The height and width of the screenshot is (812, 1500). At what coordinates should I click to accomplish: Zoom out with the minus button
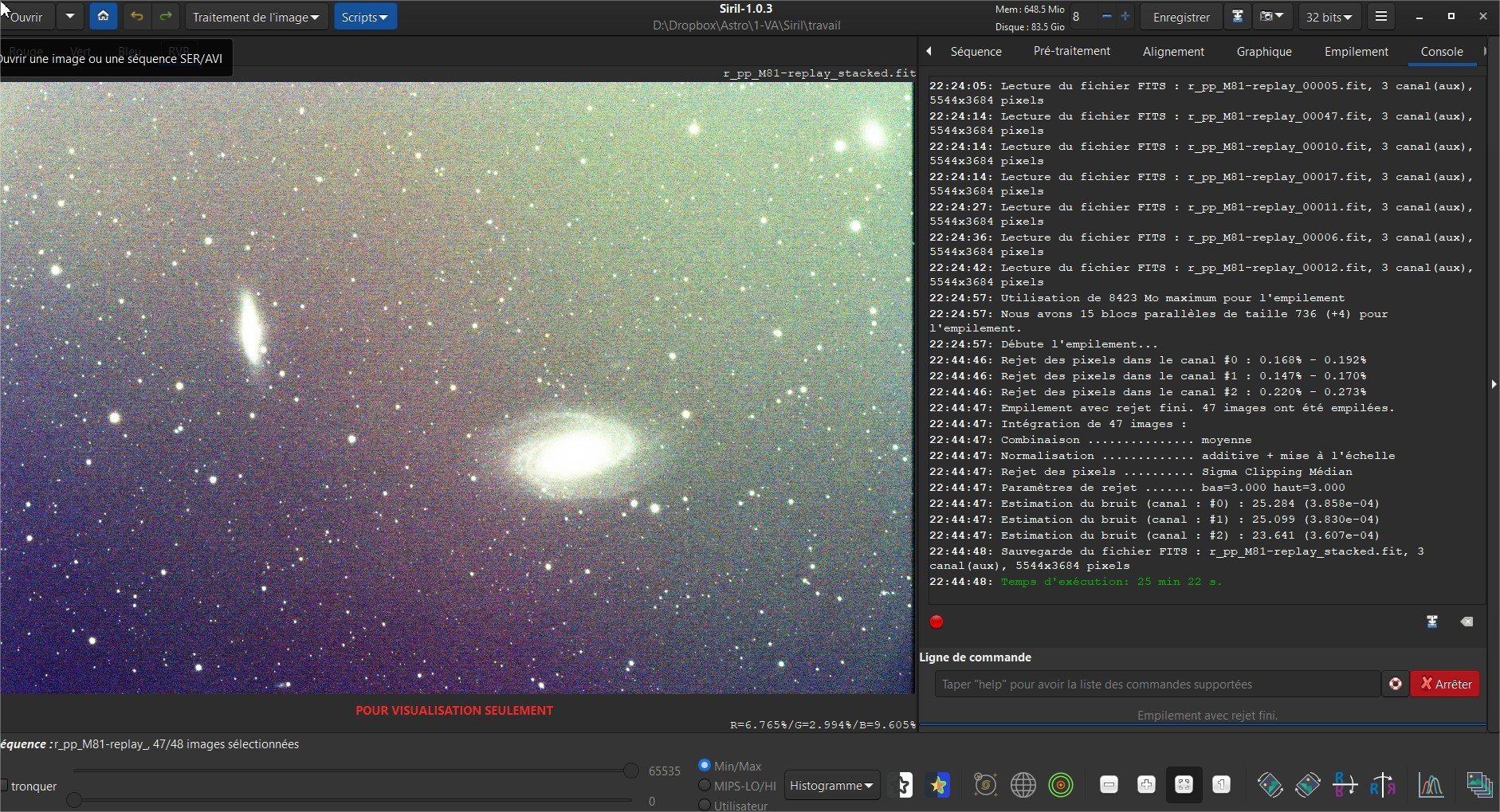[x=1109, y=785]
